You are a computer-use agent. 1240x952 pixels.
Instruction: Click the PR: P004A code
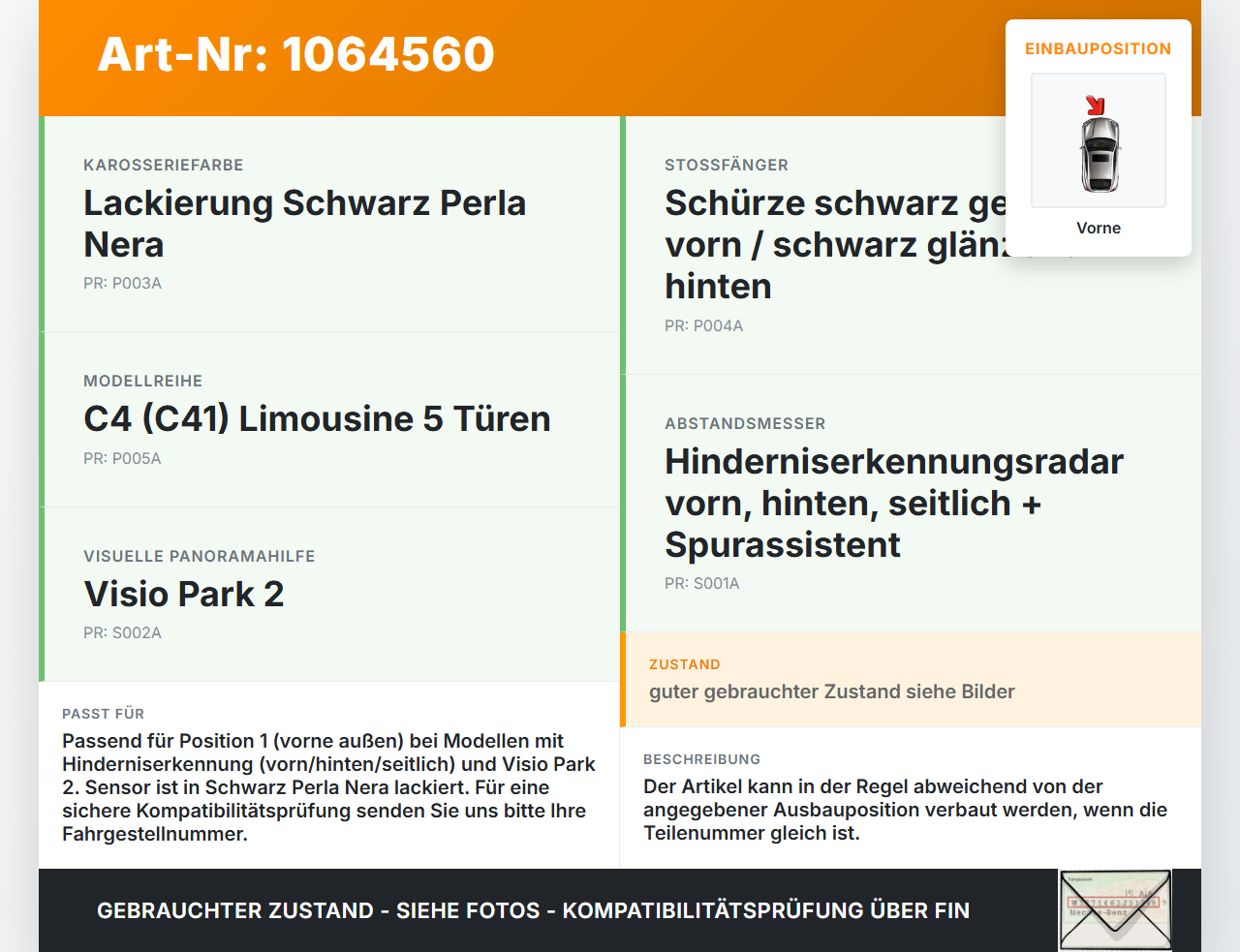[x=703, y=326]
